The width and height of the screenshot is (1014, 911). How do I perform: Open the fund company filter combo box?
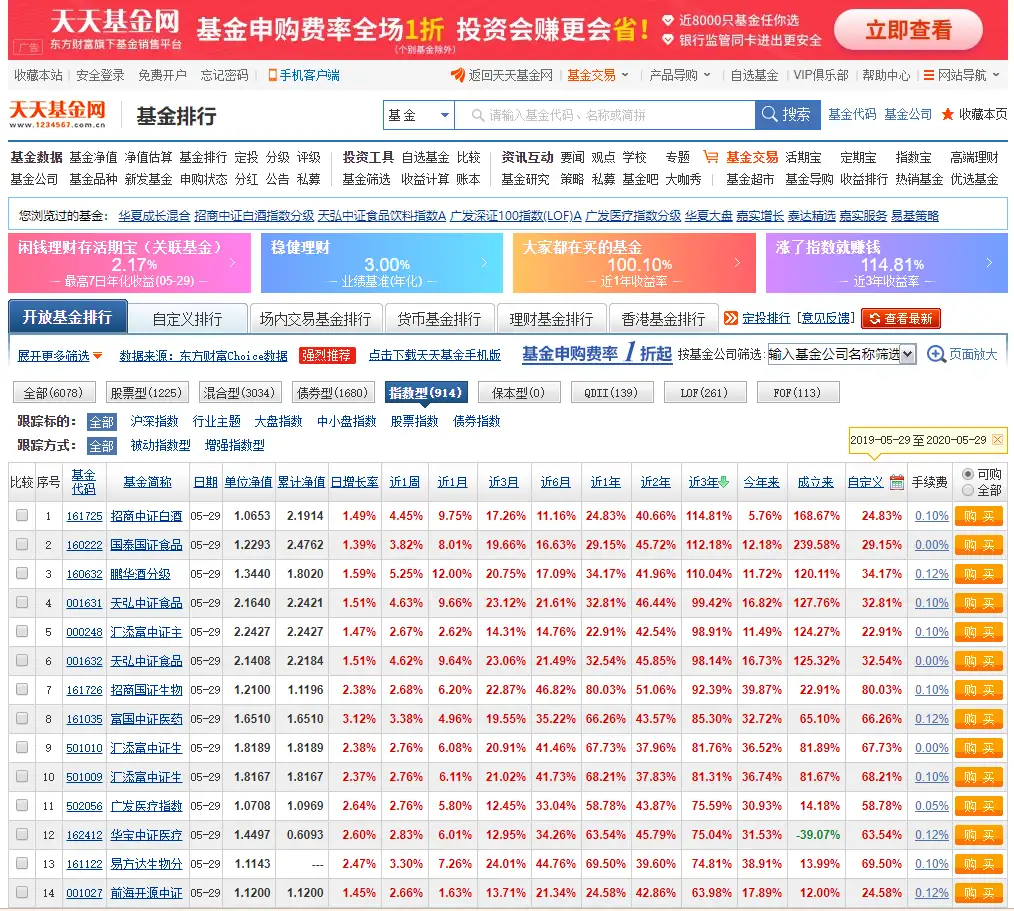click(x=841, y=354)
